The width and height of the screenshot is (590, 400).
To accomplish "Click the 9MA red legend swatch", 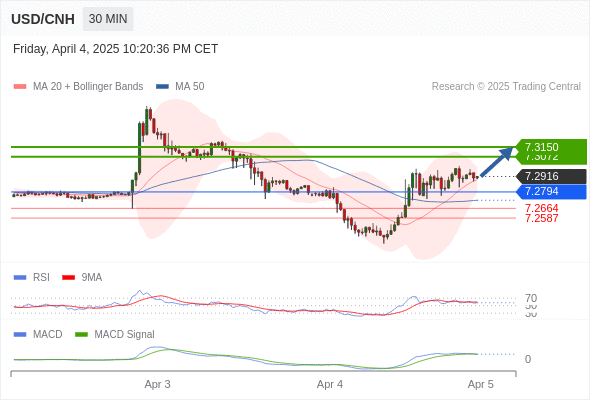I will 68,278.
